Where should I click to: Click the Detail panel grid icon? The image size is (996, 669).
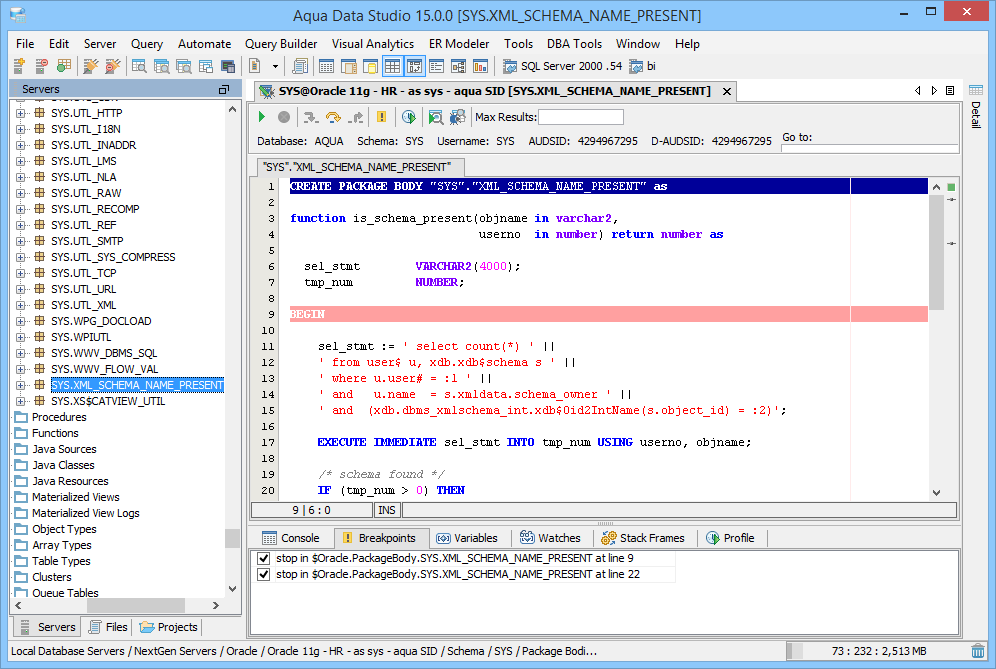976,90
